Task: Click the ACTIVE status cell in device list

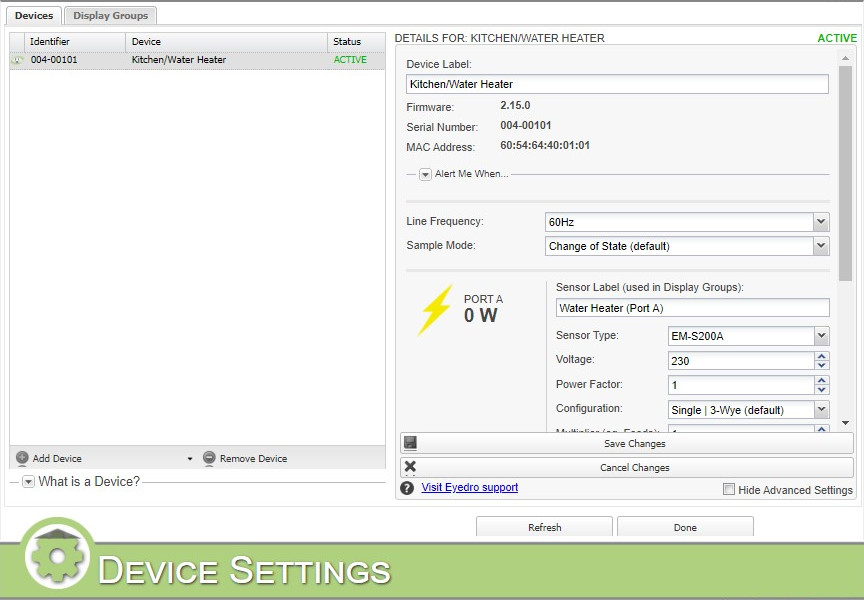Action: pos(350,60)
